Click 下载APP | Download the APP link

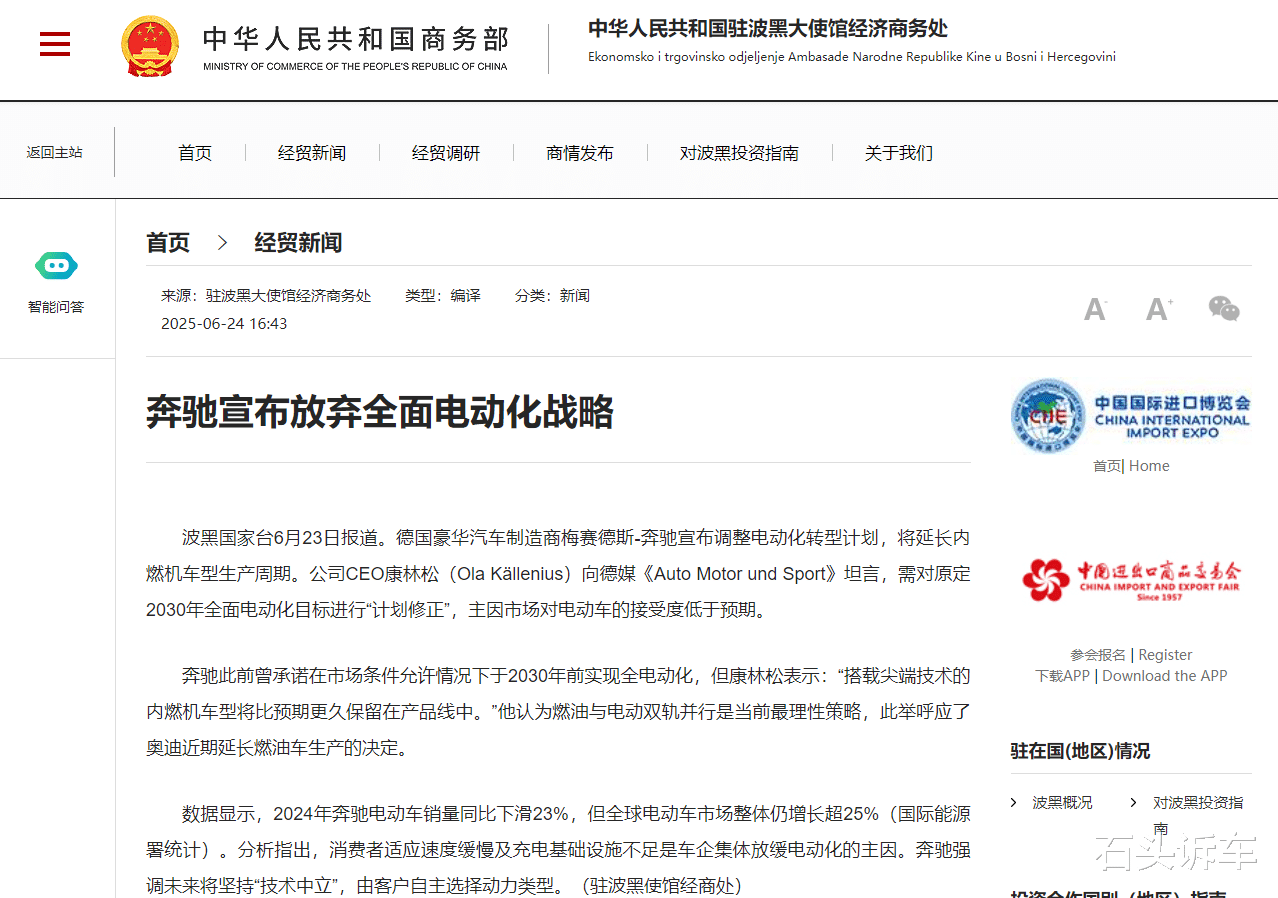coord(1131,676)
